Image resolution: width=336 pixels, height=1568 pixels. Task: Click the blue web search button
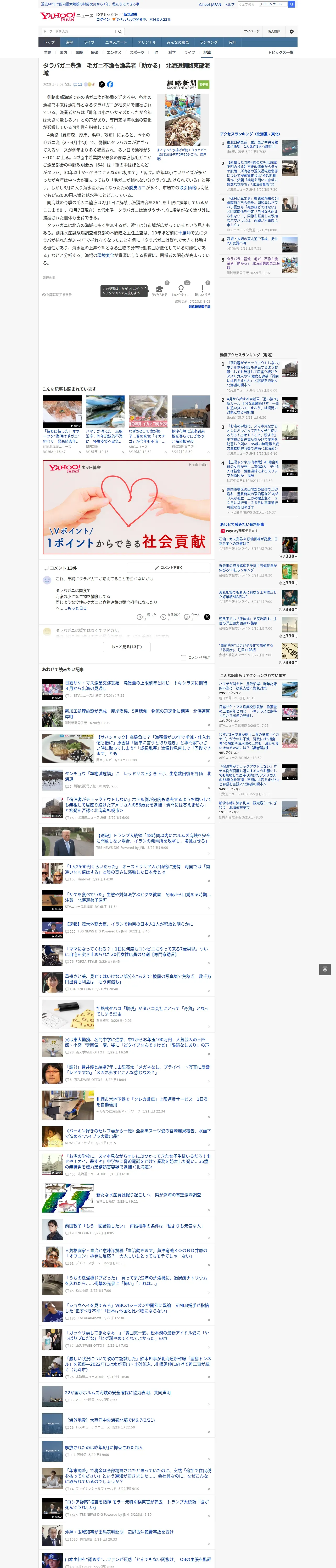click(292, 4)
